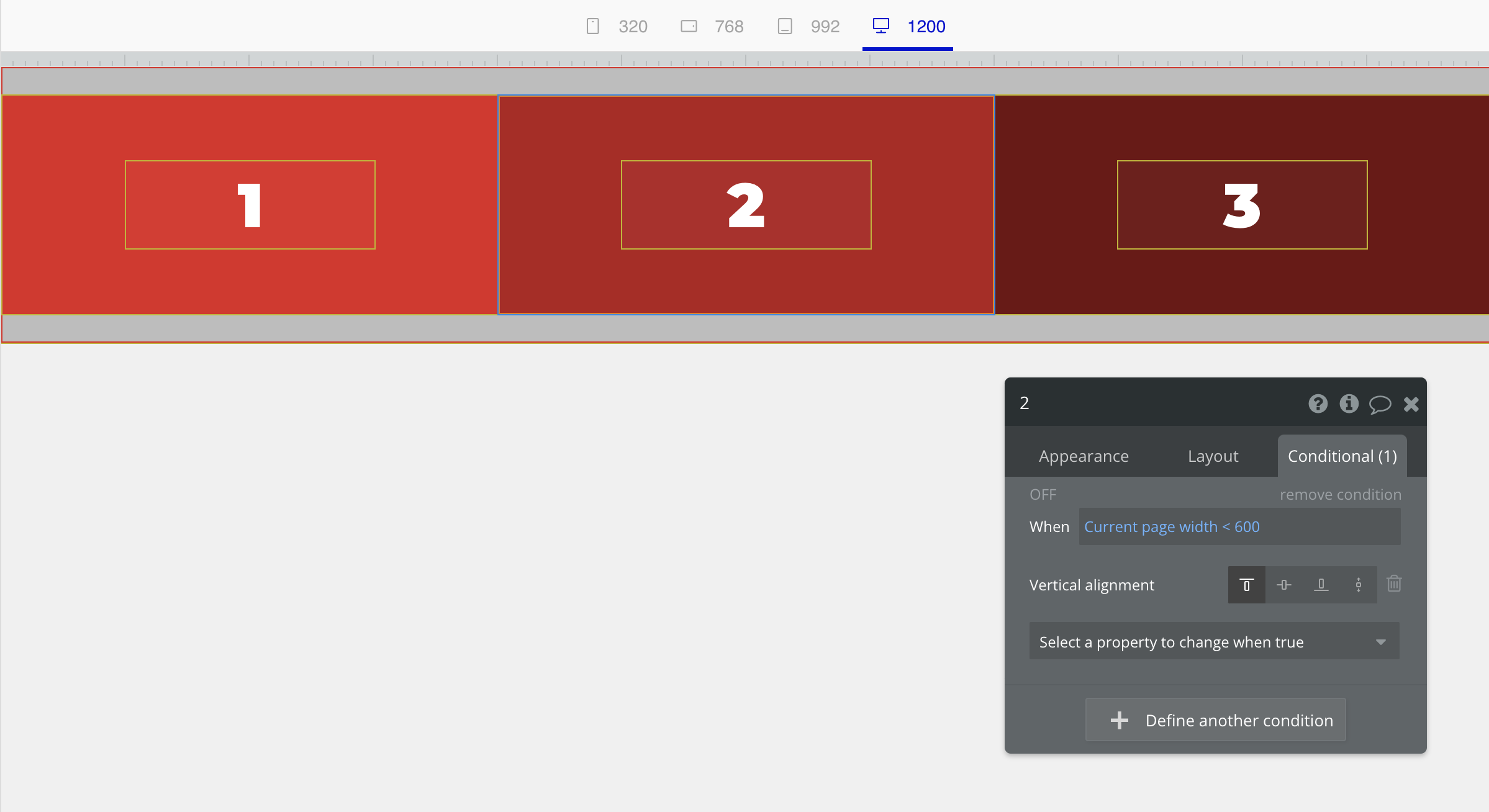Select the 1200 desktop monitor icon

[880, 25]
